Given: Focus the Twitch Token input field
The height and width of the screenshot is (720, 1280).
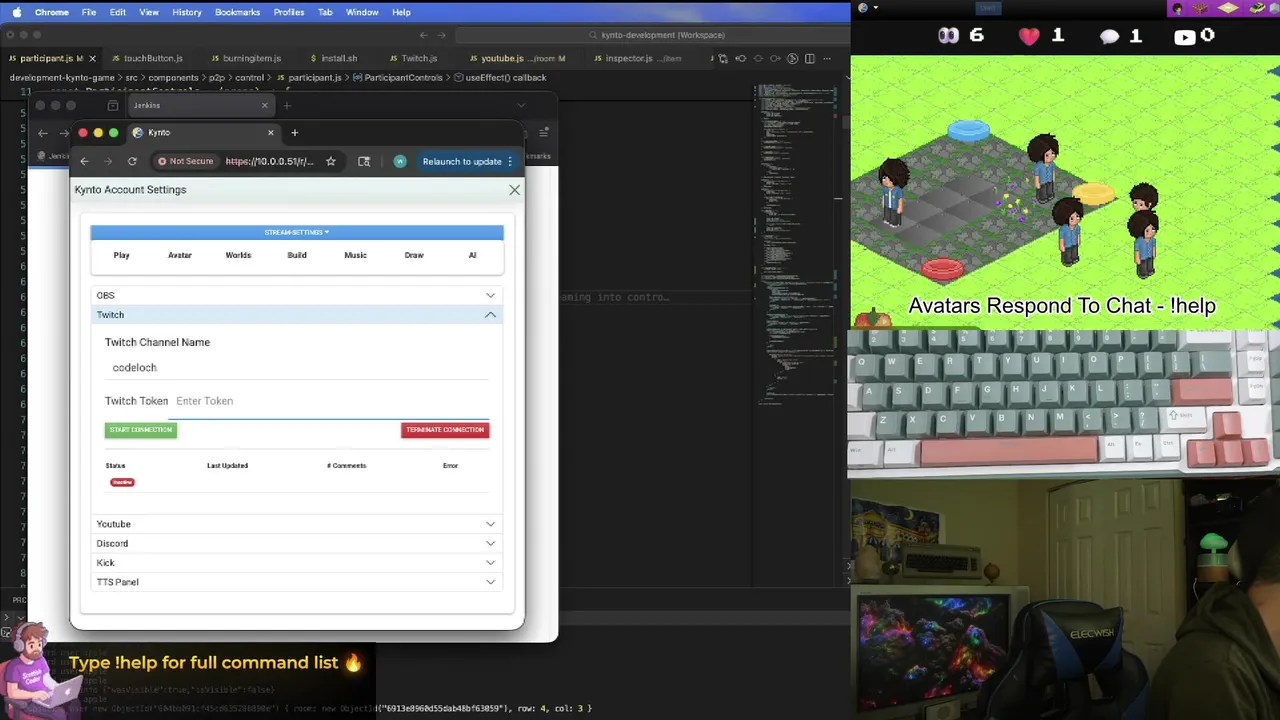Looking at the screenshot, I should [330, 401].
